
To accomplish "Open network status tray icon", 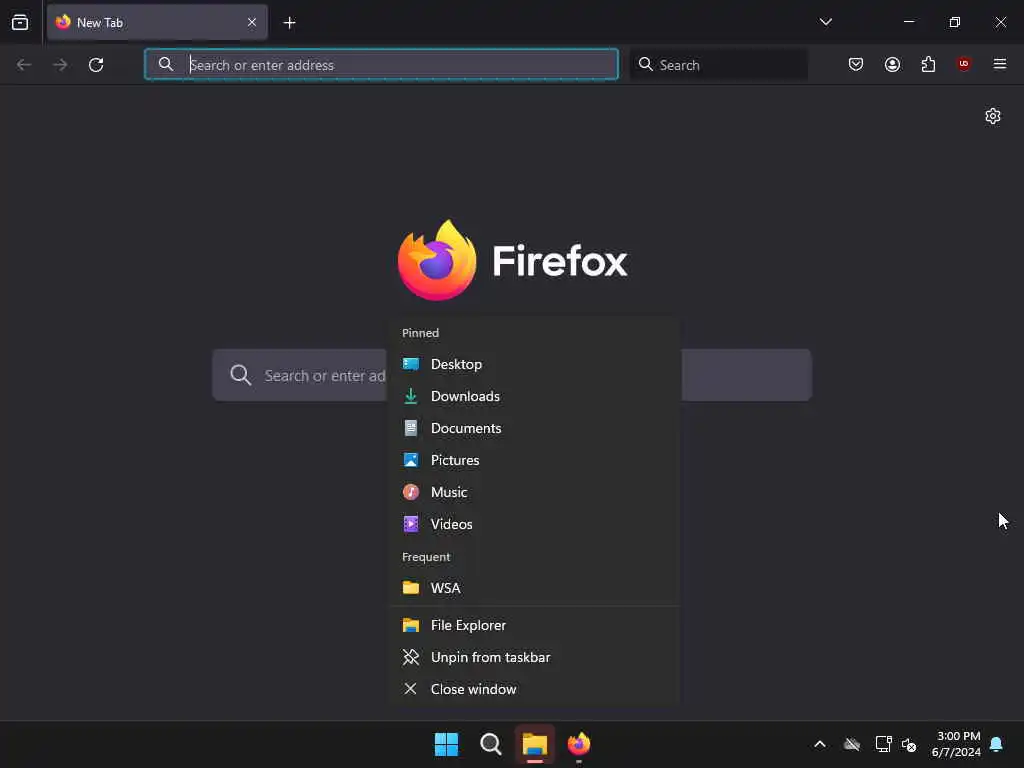I will point(883,744).
